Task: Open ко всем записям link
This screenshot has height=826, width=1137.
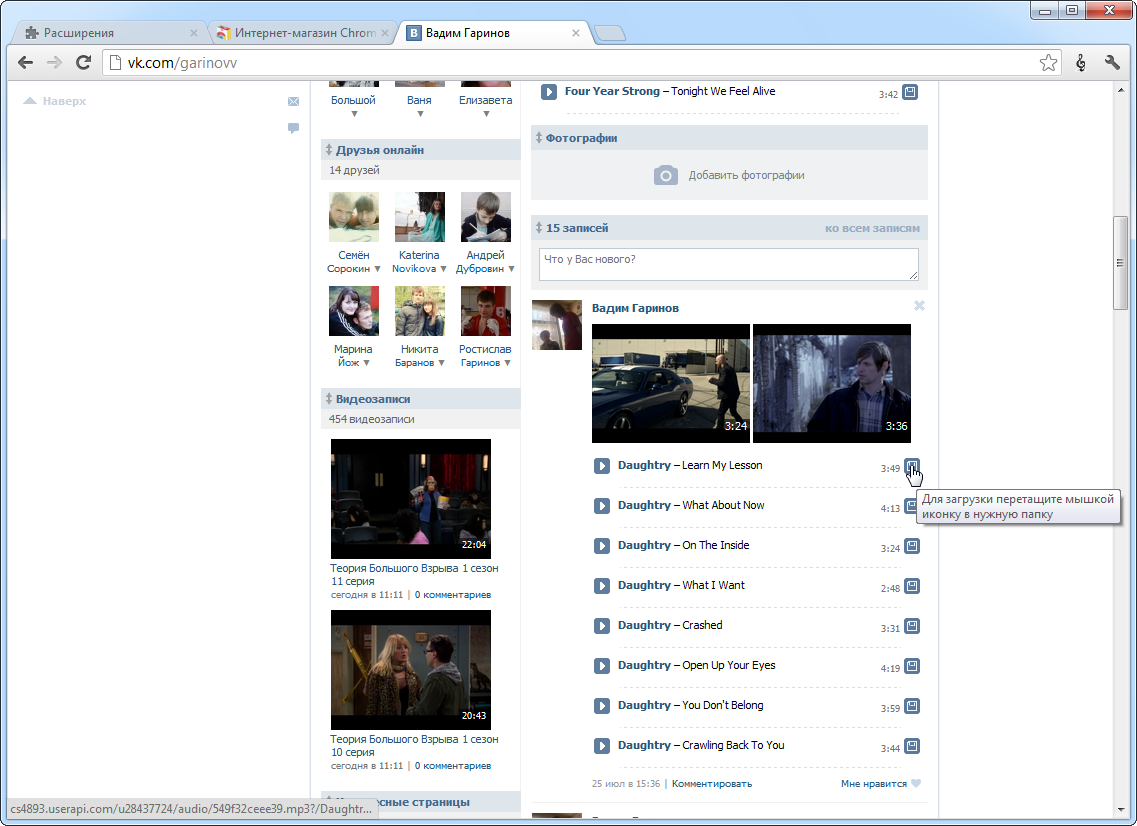Action: tap(872, 228)
